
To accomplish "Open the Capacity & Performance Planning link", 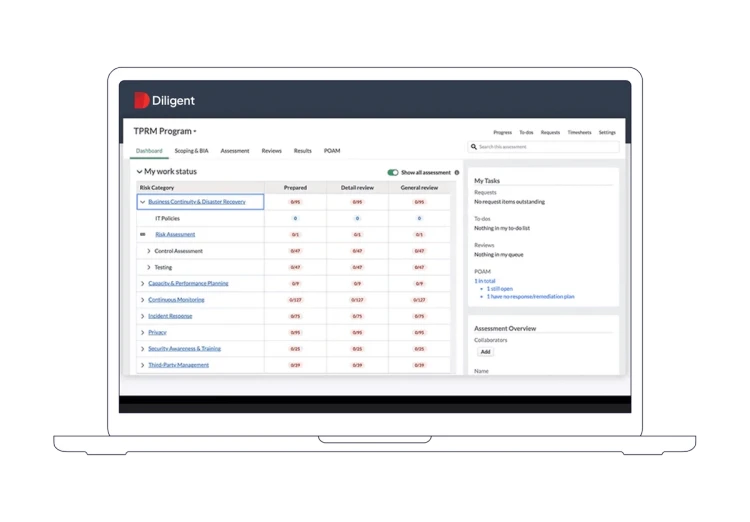I will pyautogui.click(x=188, y=284).
